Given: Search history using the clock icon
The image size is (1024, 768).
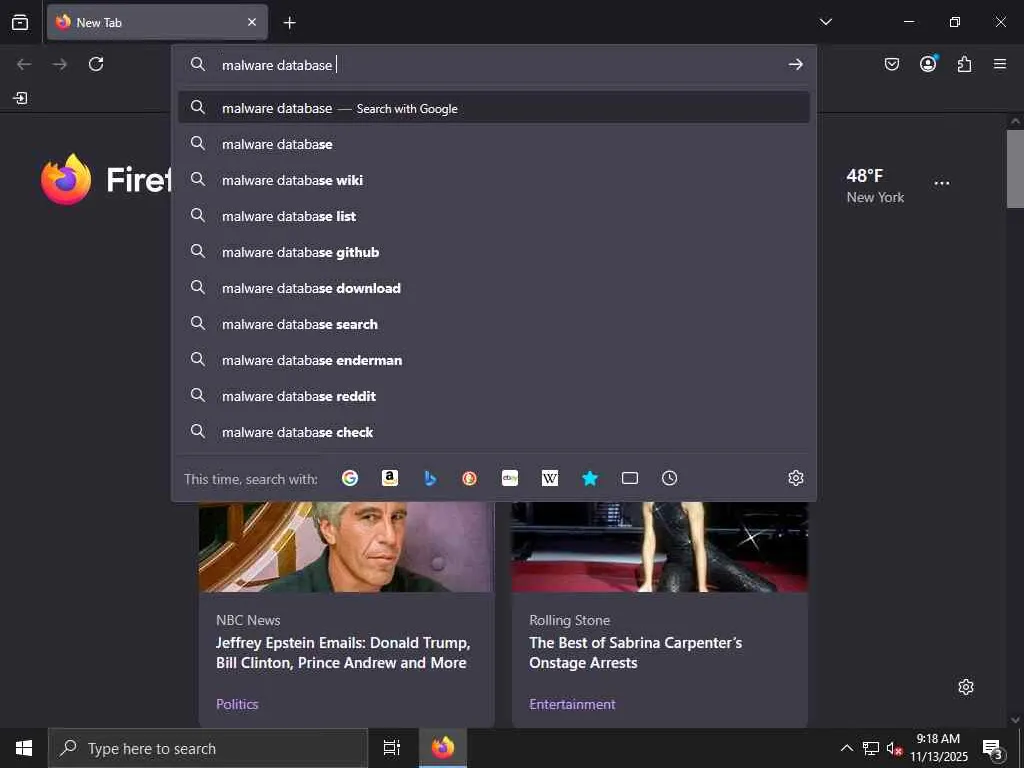Looking at the screenshot, I should coord(669,478).
